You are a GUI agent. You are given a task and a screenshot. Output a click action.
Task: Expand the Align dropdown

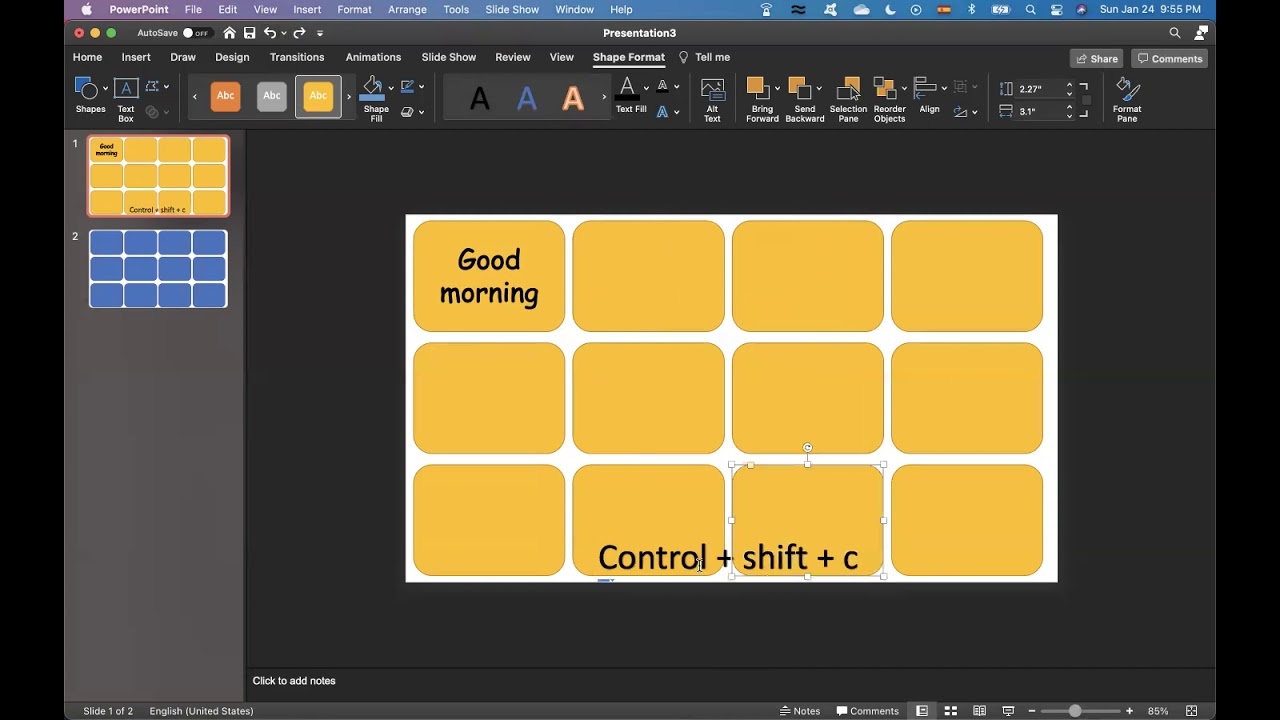[x=943, y=87]
